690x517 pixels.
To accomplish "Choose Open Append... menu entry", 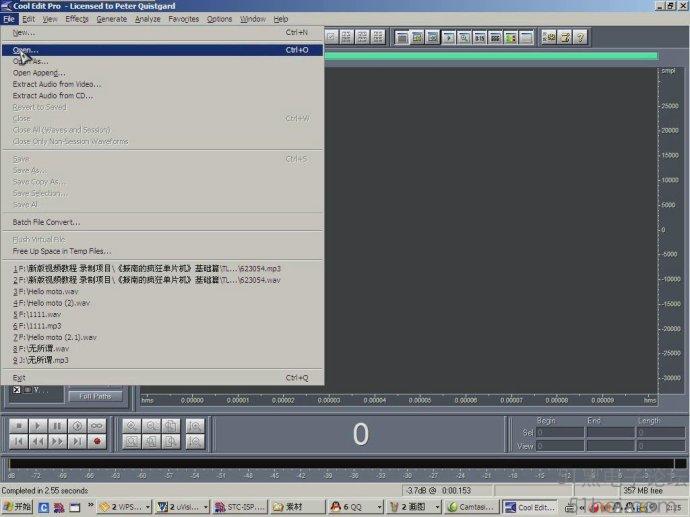I will point(162,73).
